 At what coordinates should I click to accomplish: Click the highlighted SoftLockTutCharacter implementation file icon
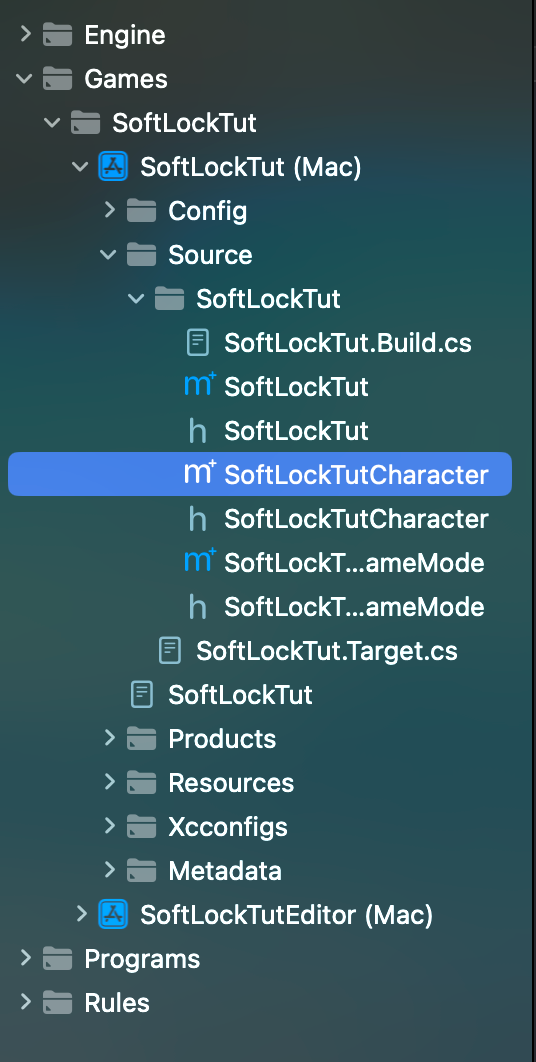click(200, 474)
